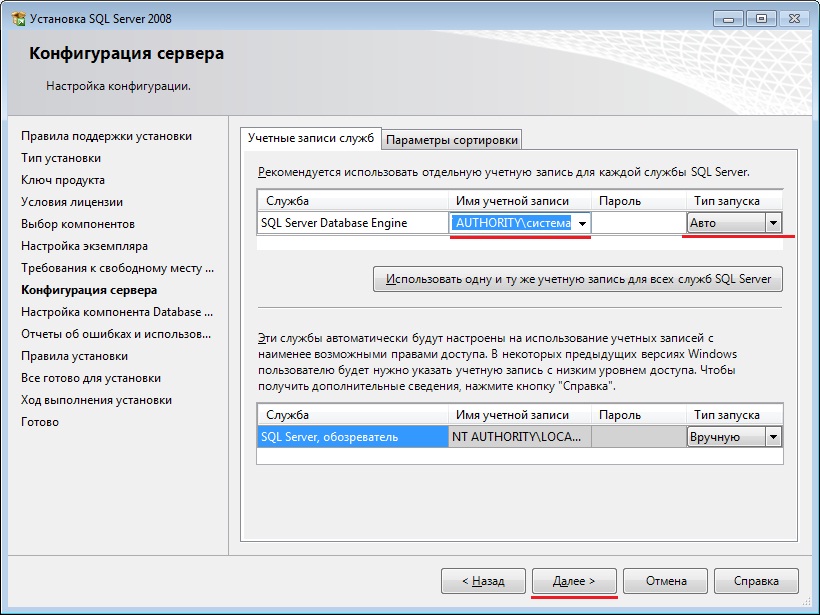Open account name dropdown for Database Engine
The width and height of the screenshot is (820, 615).
click(582, 223)
